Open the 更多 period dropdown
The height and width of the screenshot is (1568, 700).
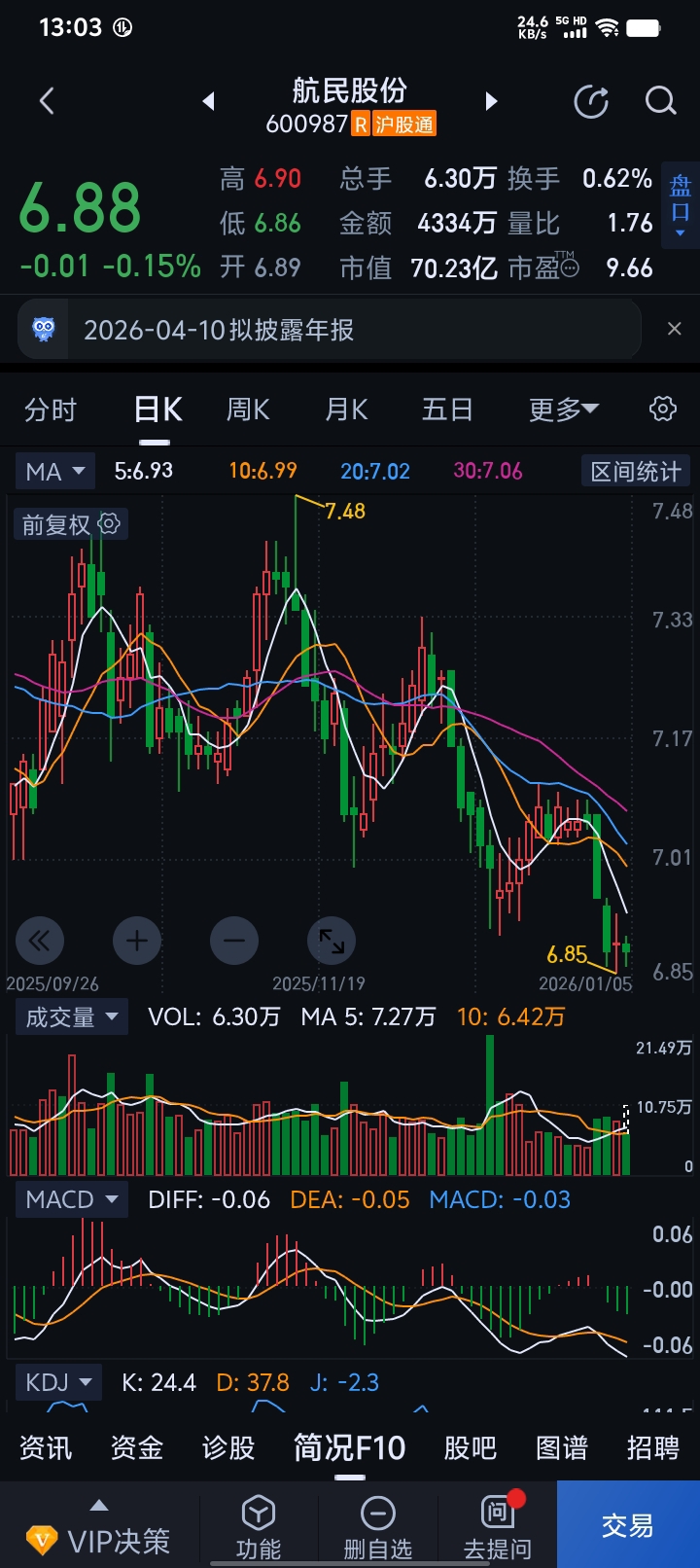pos(564,410)
